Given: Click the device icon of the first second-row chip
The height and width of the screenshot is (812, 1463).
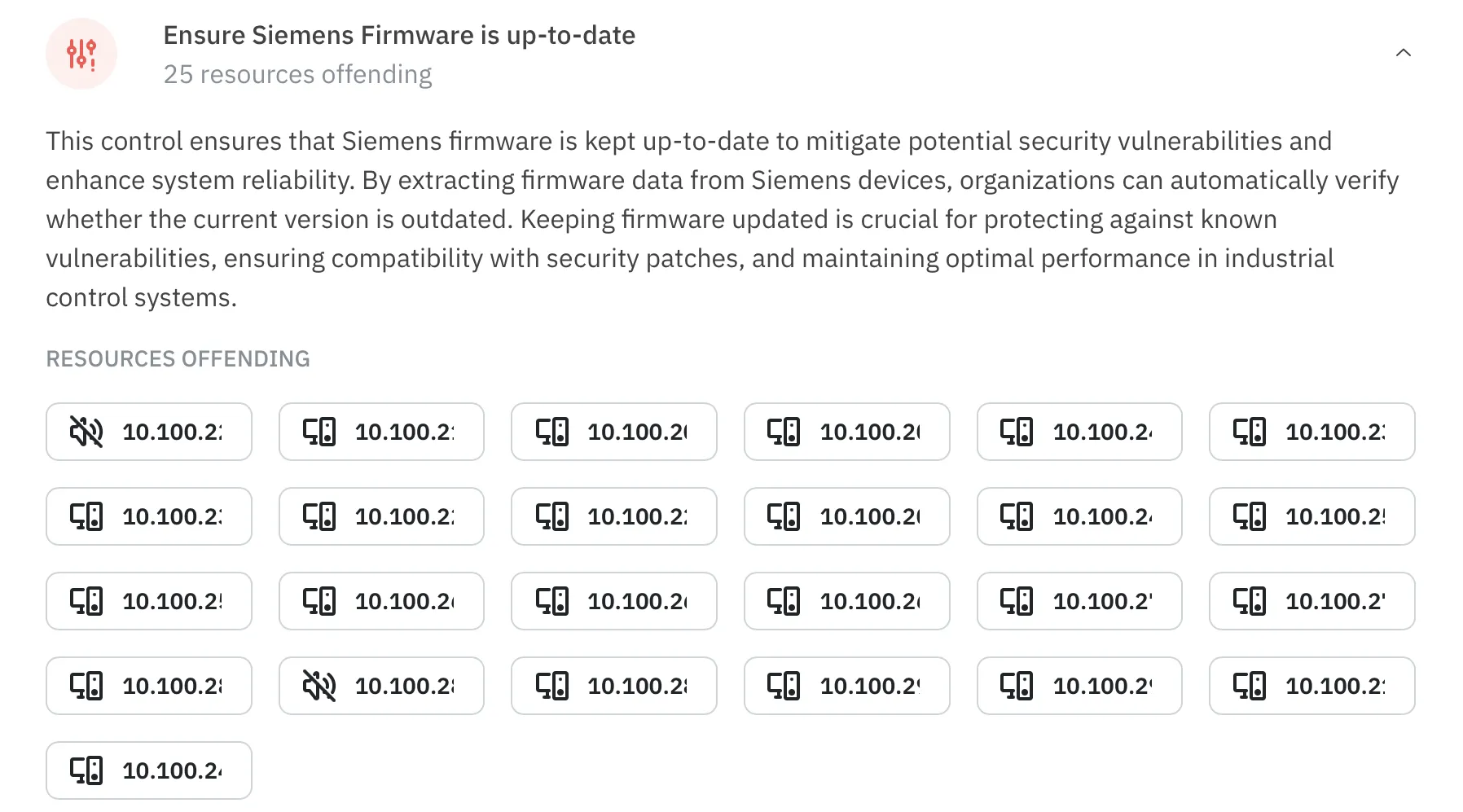Looking at the screenshot, I should 86,516.
